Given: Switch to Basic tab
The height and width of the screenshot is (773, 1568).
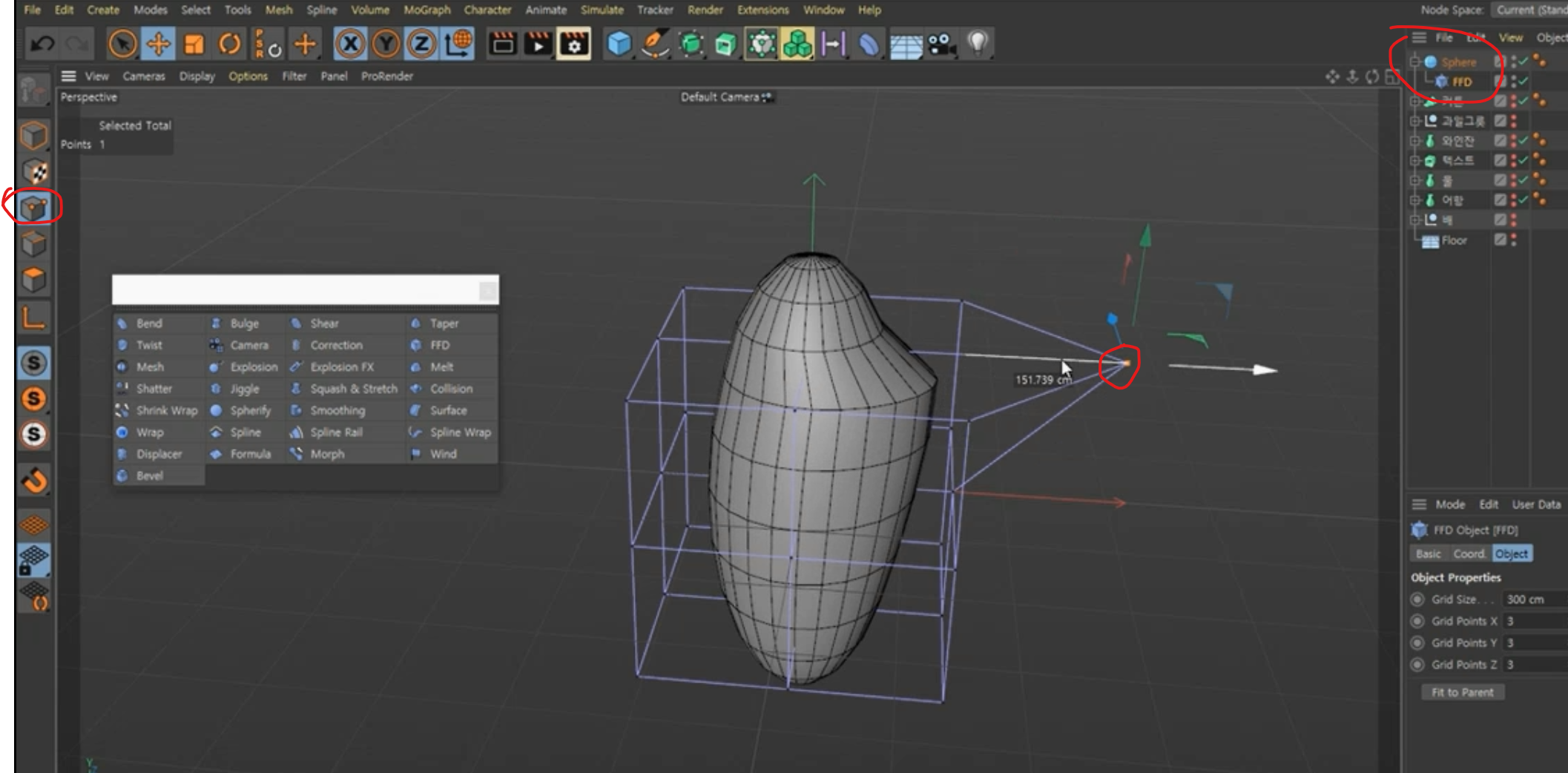Looking at the screenshot, I should point(1428,554).
